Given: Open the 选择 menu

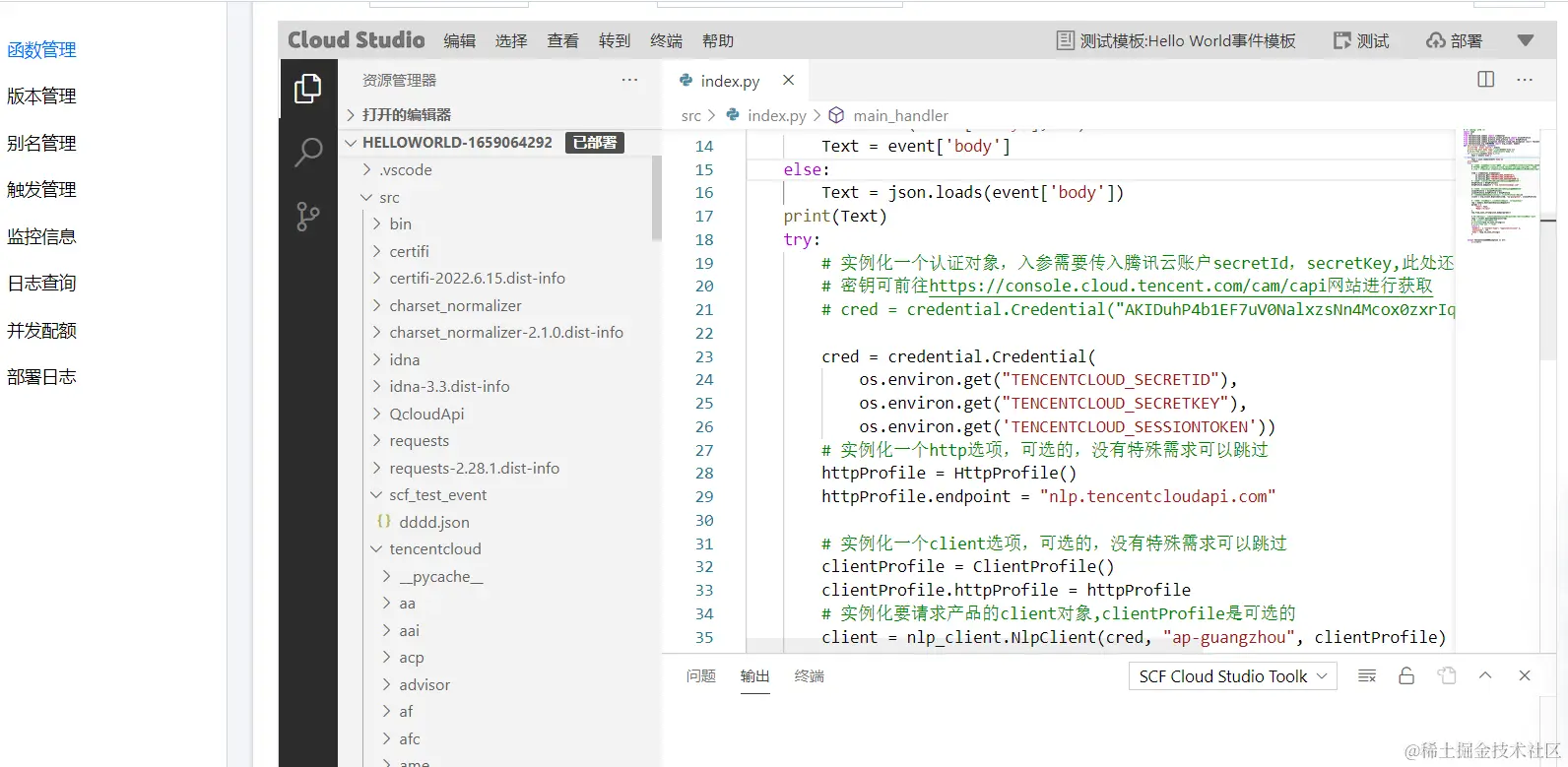Looking at the screenshot, I should [x=511, y=40].
